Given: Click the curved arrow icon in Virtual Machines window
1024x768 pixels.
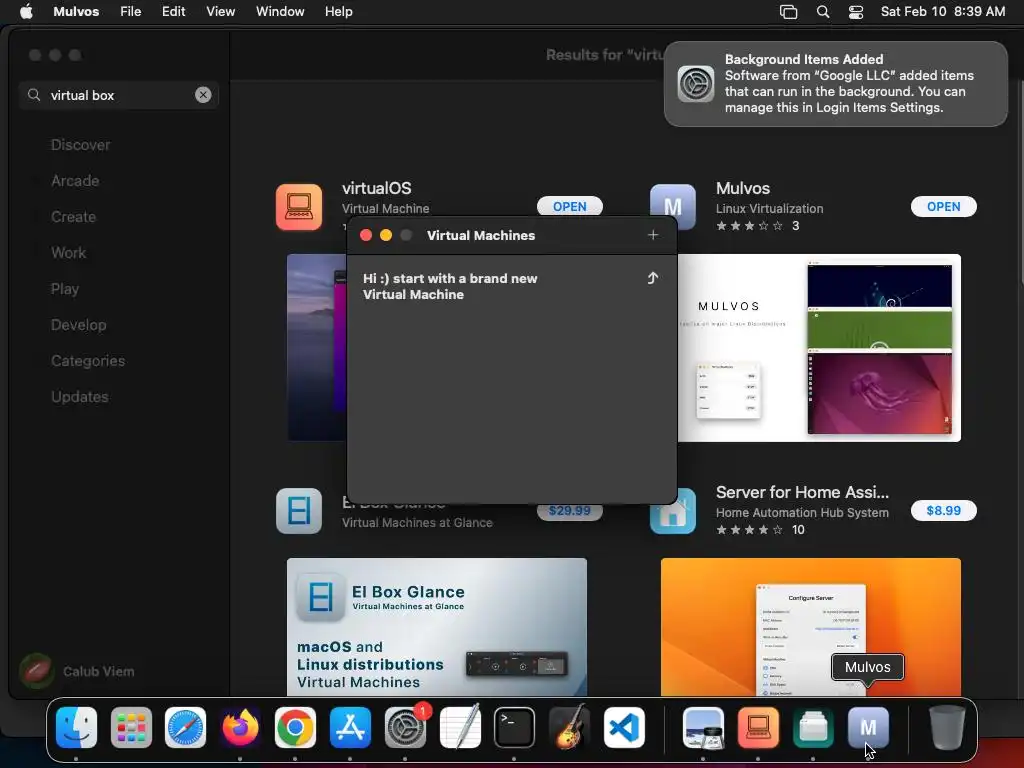Looking at the screenshot, I should [652, 278].
